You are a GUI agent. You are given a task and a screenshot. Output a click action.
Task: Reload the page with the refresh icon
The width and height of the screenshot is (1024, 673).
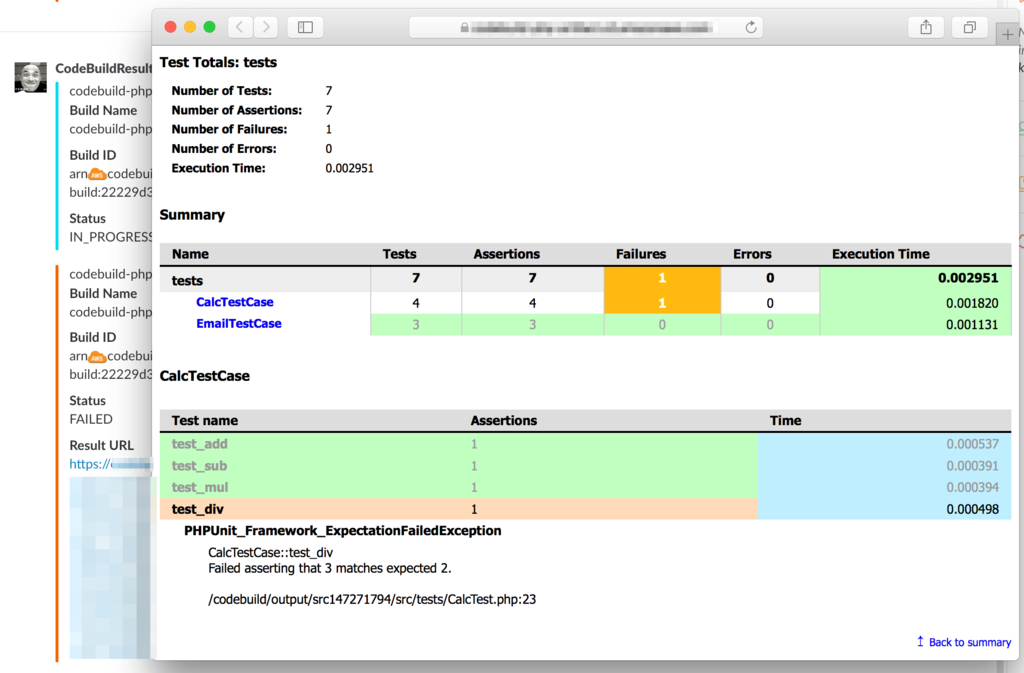pyautogui.click(x=751, y=27)
